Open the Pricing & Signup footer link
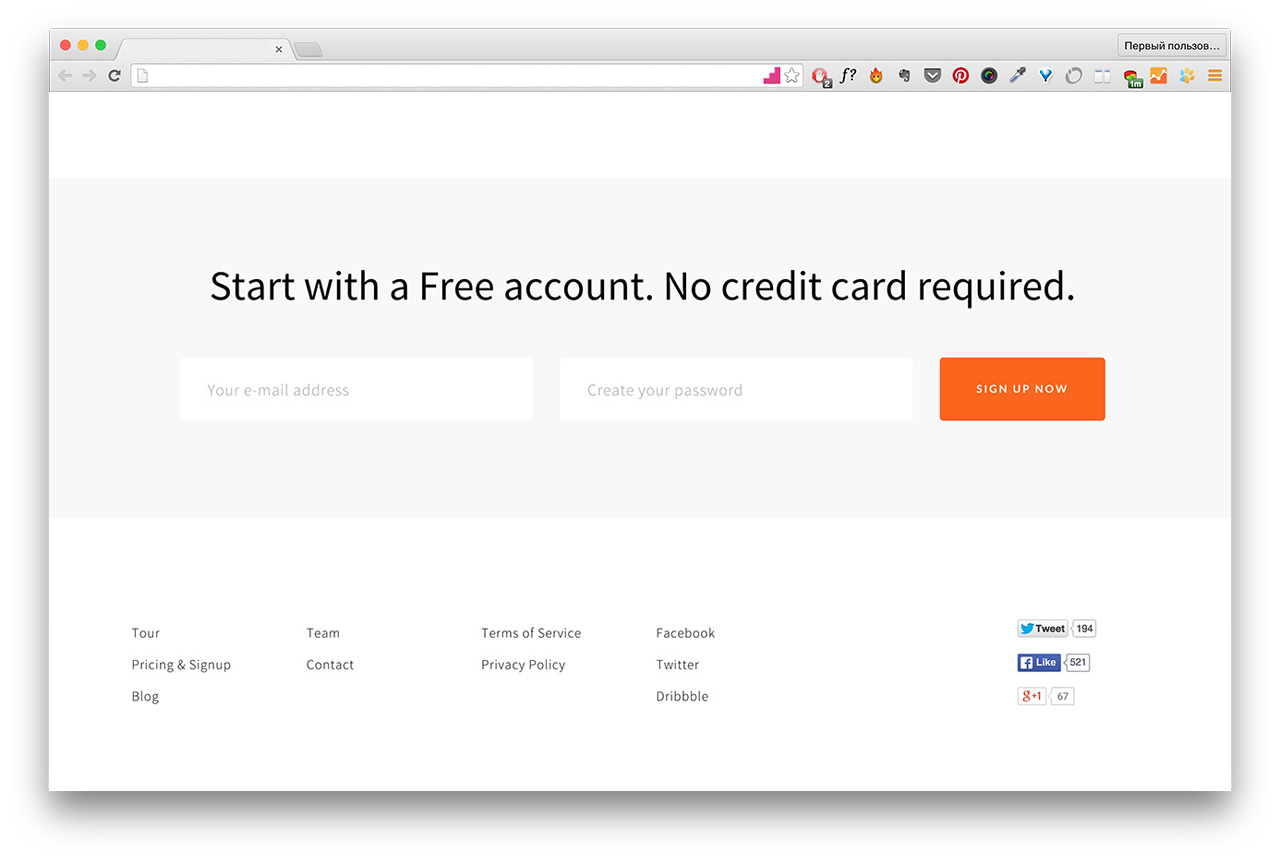Viewport: 1280px width, 860px height. pos(181,665)
